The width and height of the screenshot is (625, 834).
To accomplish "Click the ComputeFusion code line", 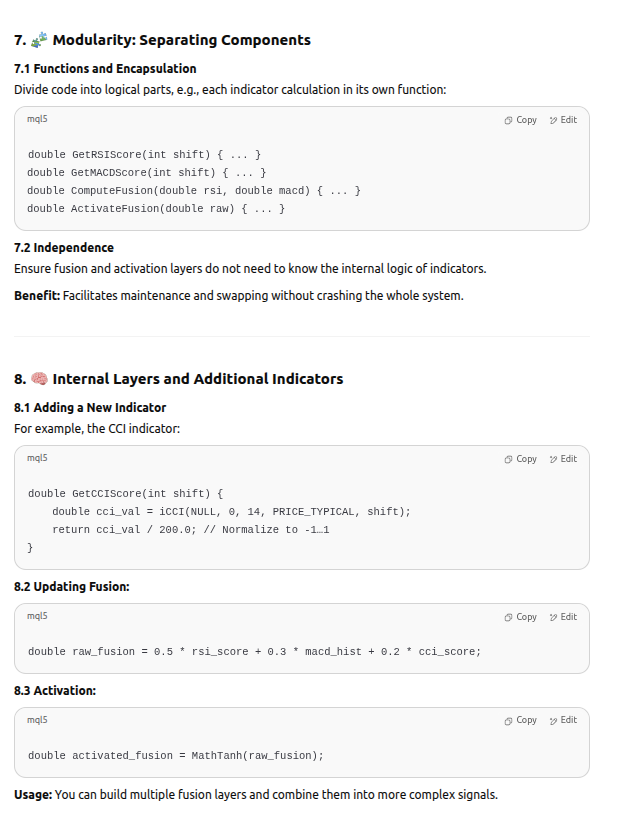I will pos(193,190).
